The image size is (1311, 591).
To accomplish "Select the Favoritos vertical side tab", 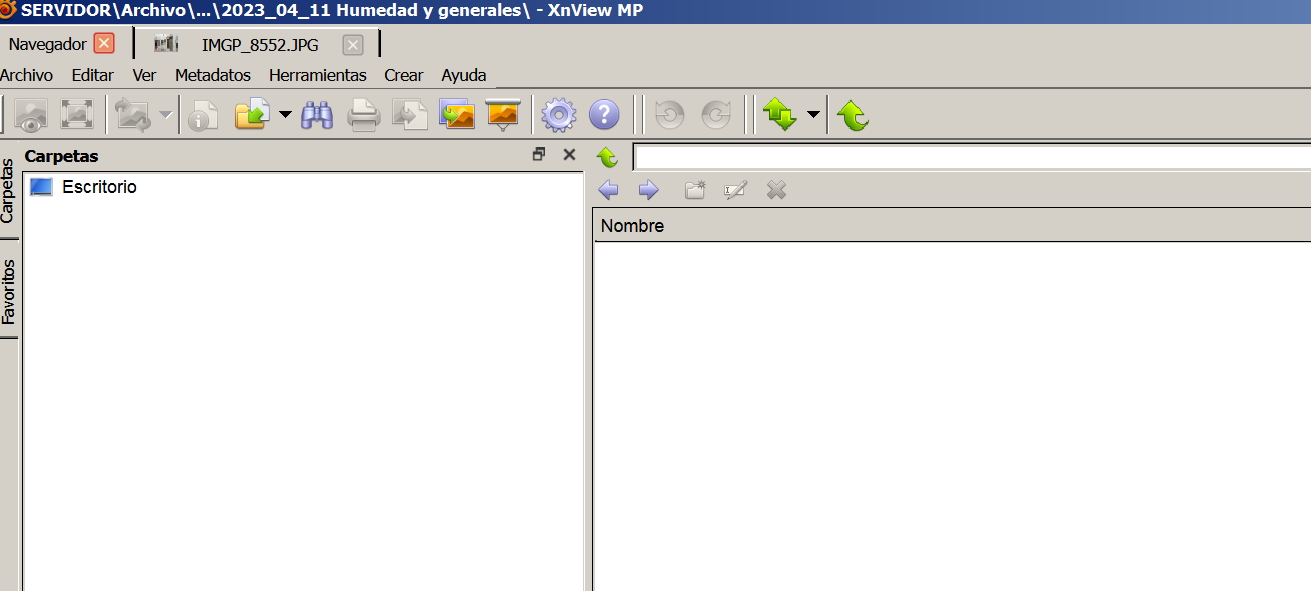I will point(8,291).
